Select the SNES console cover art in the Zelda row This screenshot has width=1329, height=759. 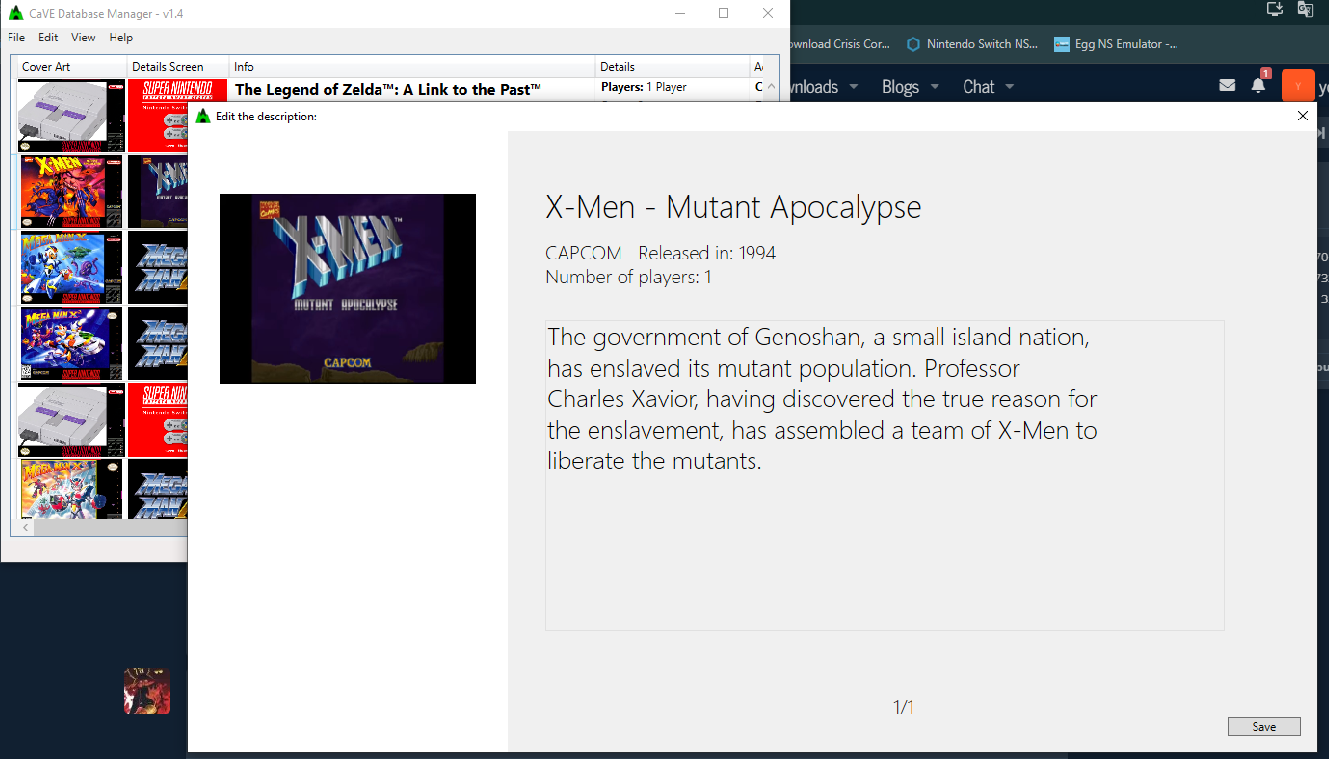tap(72, 115)
